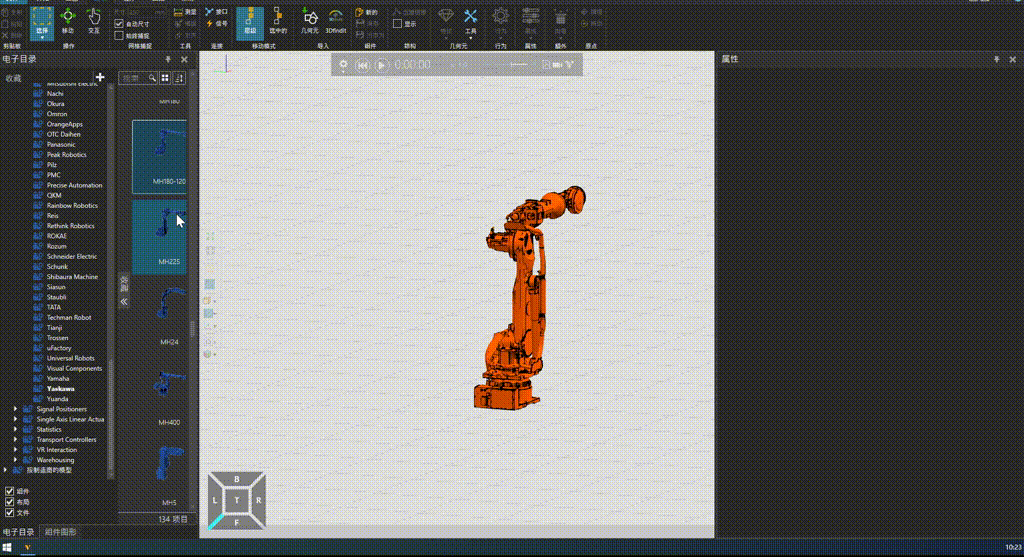Click the 接口 (Interface) connect tool
The height and width of the screenshot is (557, 1024).
[x=216, y=12]
